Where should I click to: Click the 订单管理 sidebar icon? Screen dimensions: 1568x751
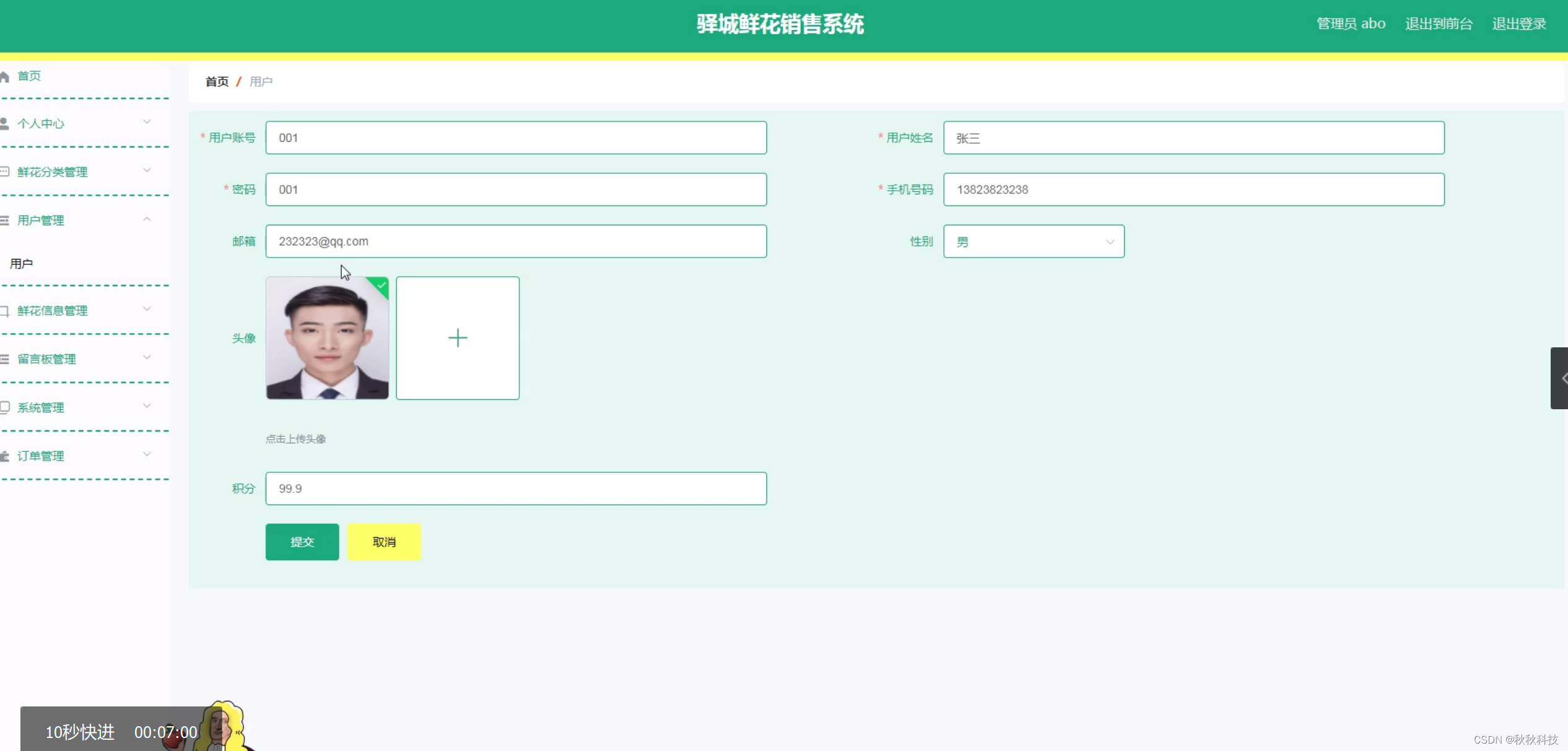pyautogui.click(x=4, y=456)
